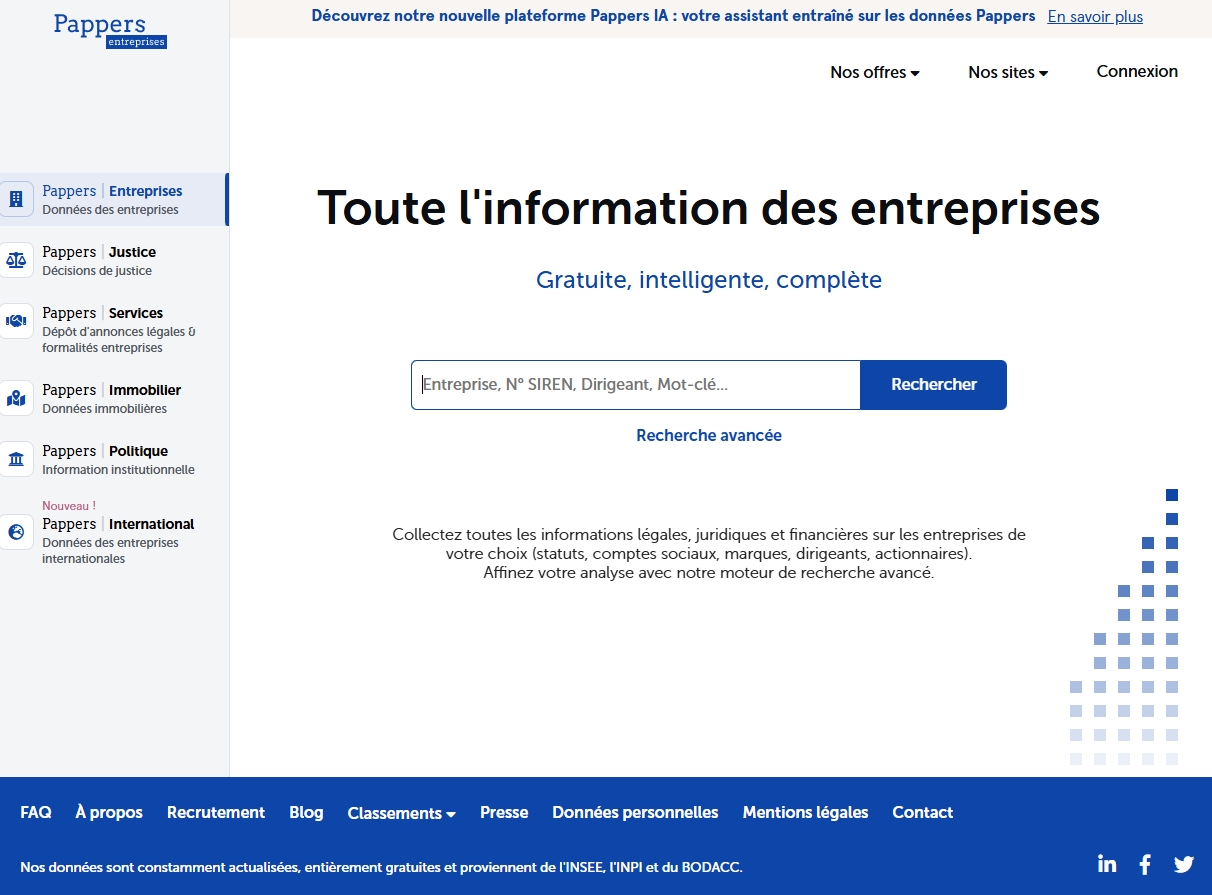Viewport: 1212px width, 895px height.
Task: Open the À propos footer link
Action: (x=109, y=812)
